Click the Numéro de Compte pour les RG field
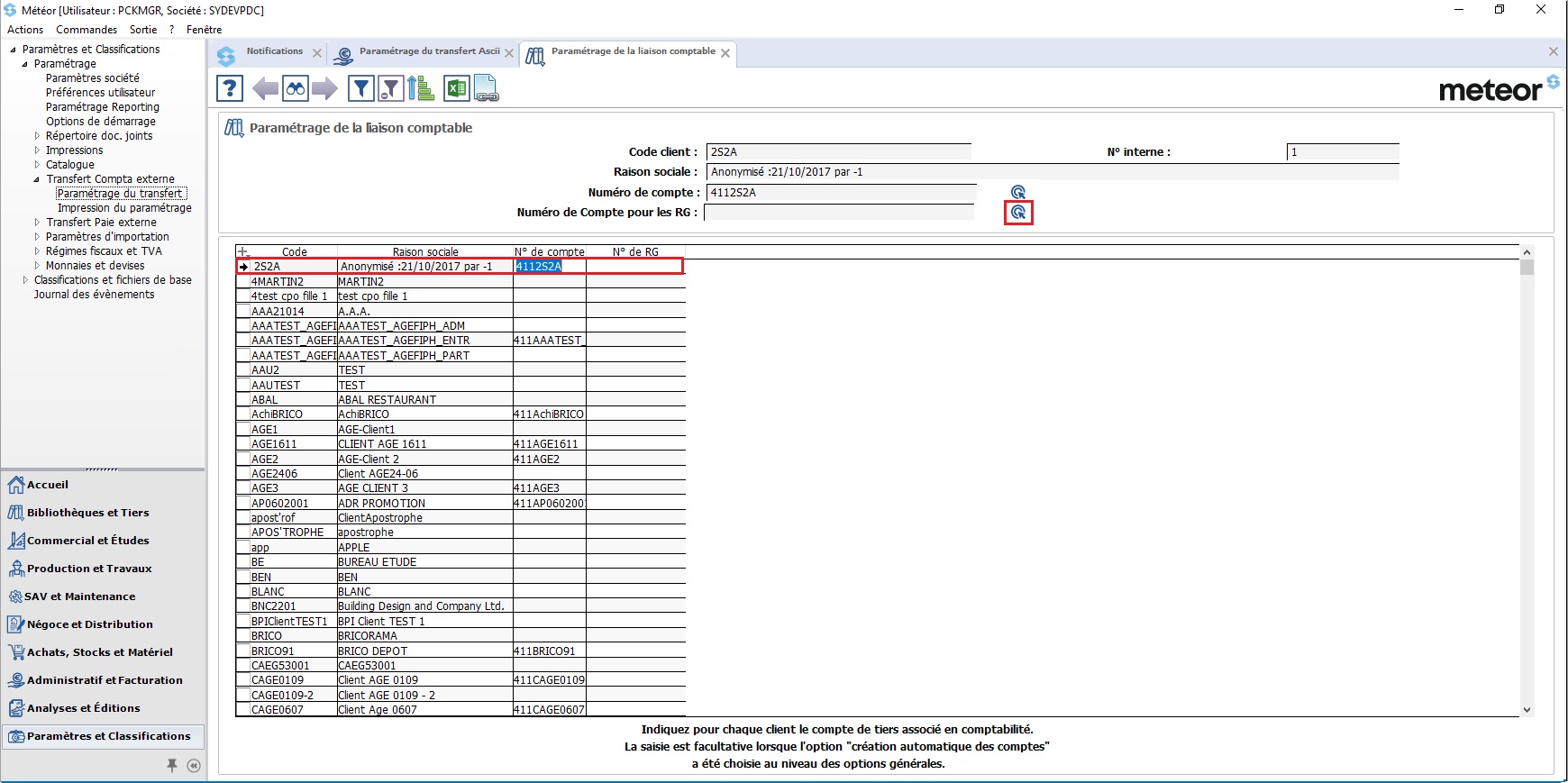Screen dimensions: 1568x783 [839, 213]
